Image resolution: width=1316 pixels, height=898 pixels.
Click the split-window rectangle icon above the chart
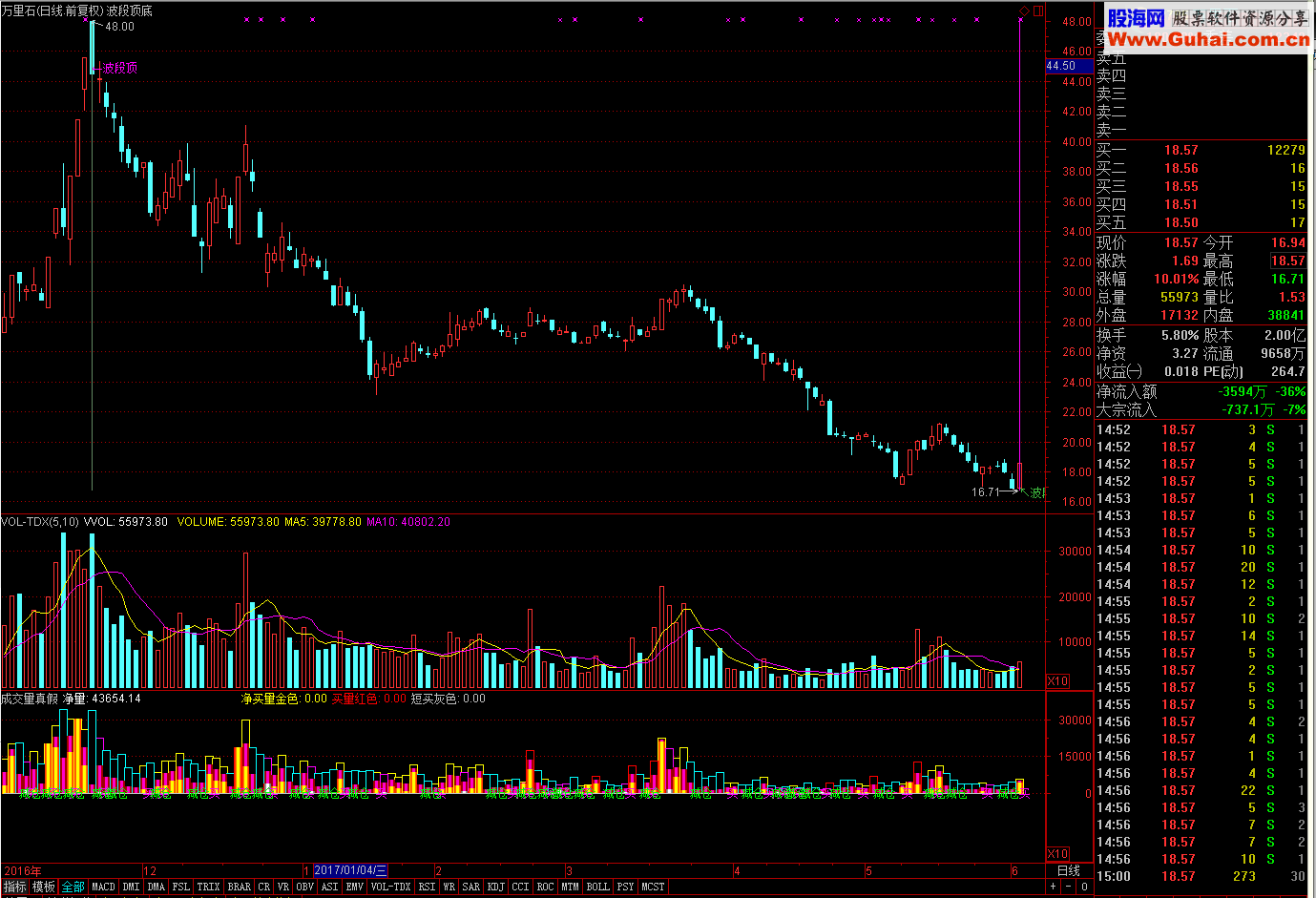tap(1039, 11)
